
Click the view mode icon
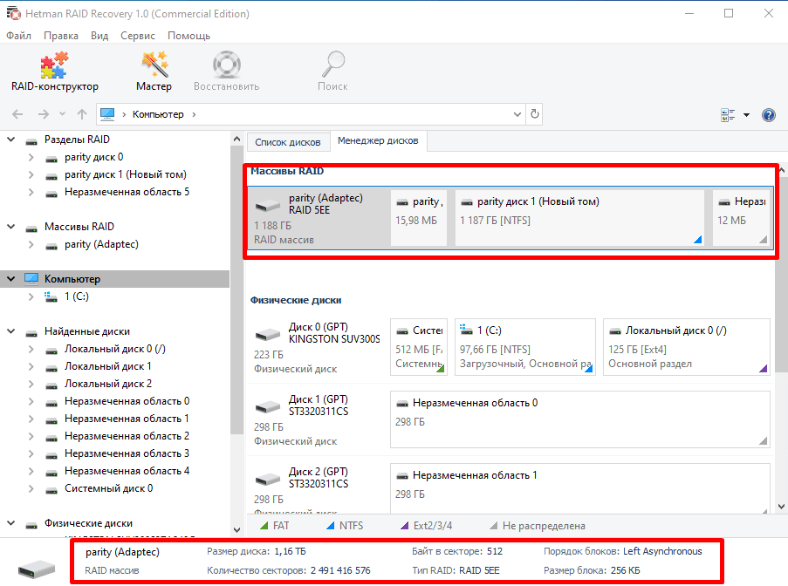pos(727,115)
